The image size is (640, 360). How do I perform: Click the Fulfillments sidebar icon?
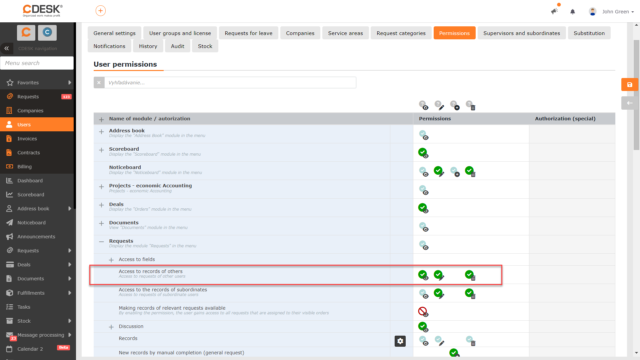coord(9,293)
